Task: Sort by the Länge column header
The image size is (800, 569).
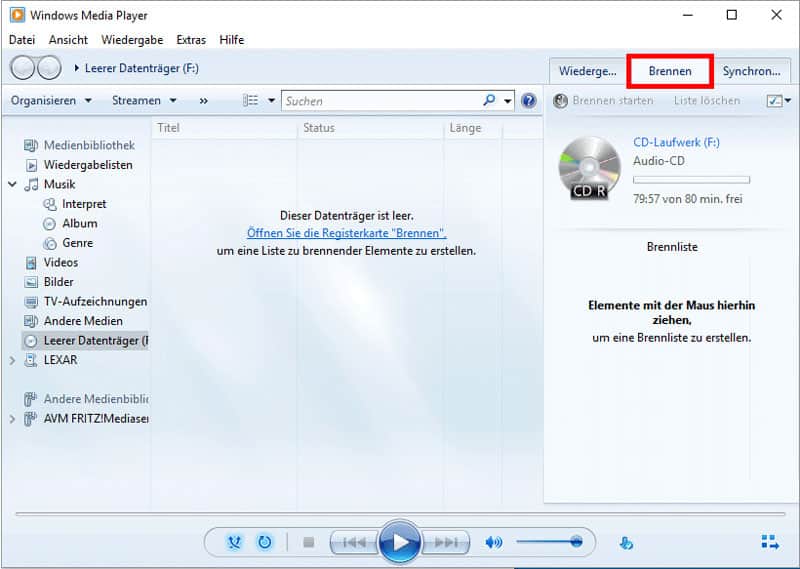Action: tap(473, 128)
